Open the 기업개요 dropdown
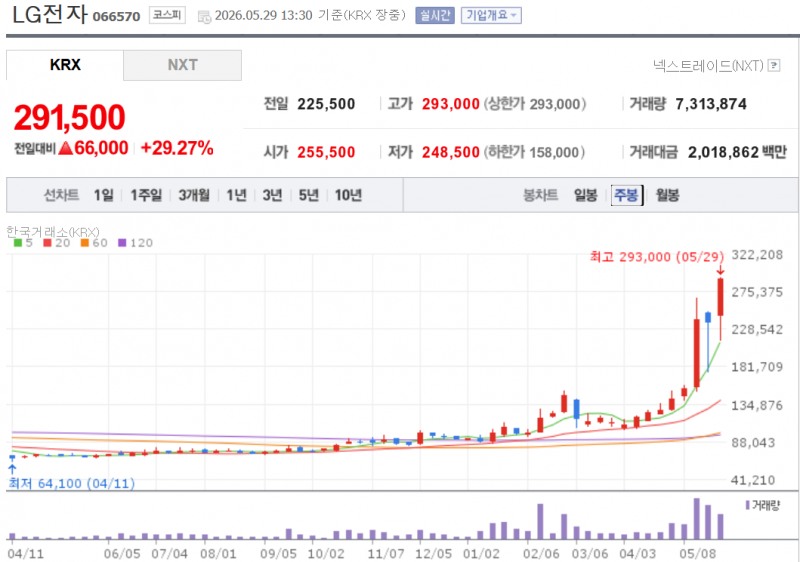Screen dimensions: 800x562 (491, 15)
